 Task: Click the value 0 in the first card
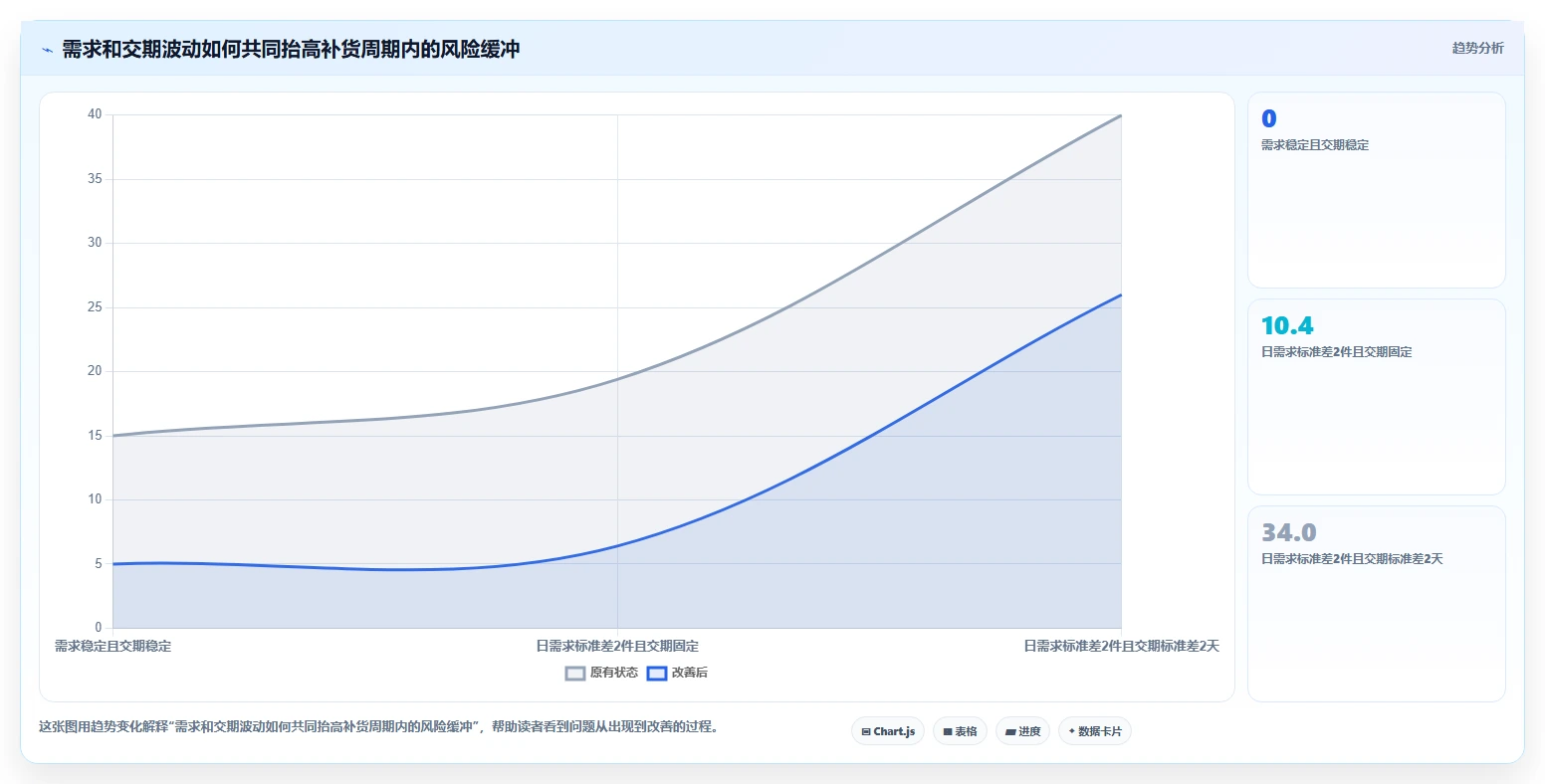1268,118
